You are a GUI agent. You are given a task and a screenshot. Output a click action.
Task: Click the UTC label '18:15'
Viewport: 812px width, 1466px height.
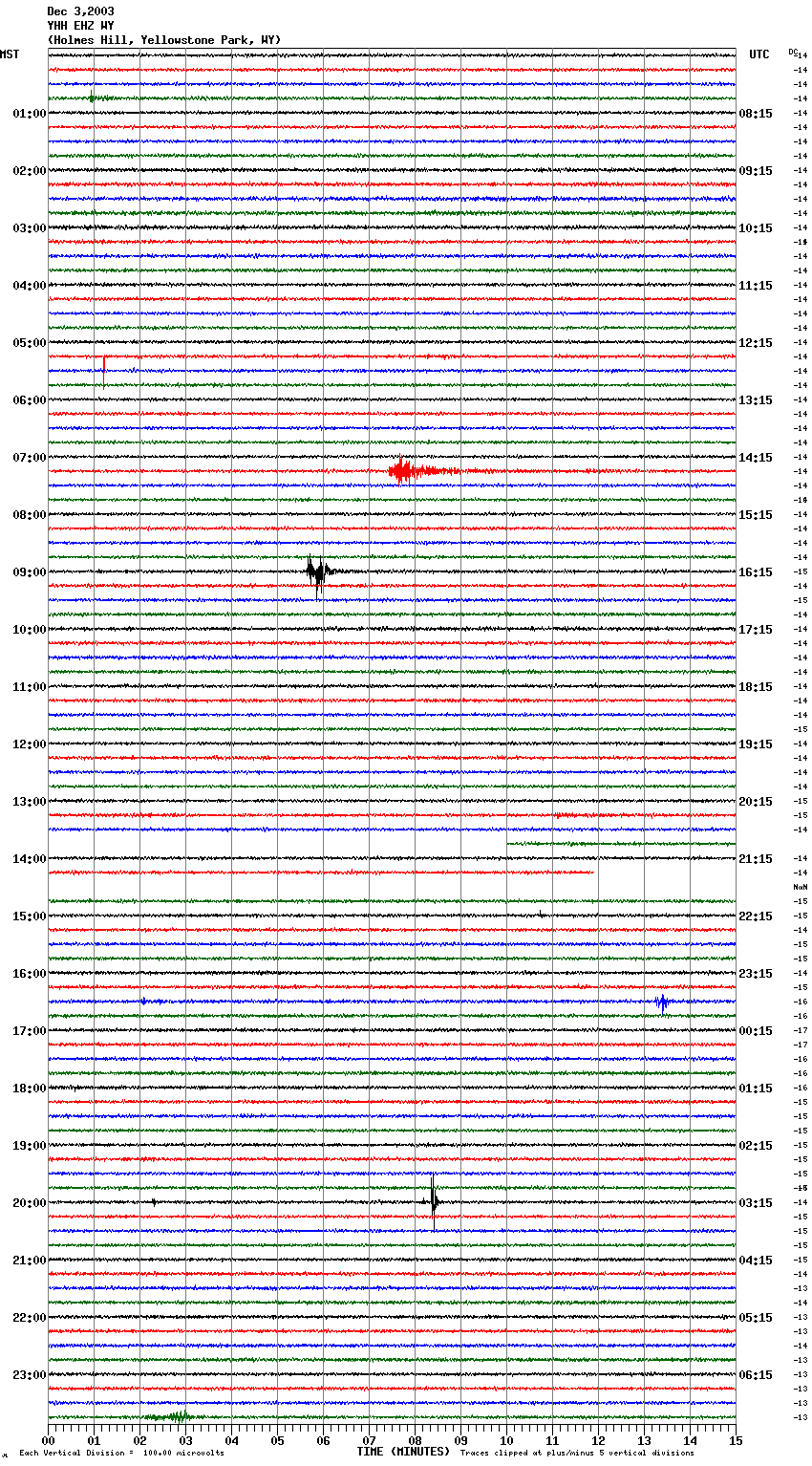756,687
